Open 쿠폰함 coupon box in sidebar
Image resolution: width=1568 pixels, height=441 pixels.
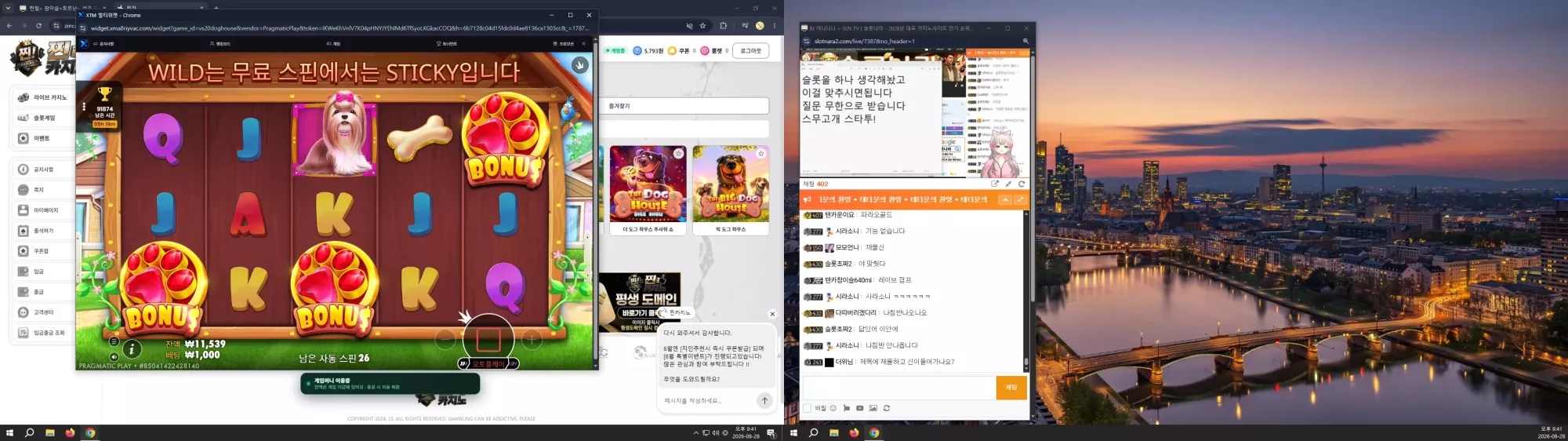(x=43, y=251)
